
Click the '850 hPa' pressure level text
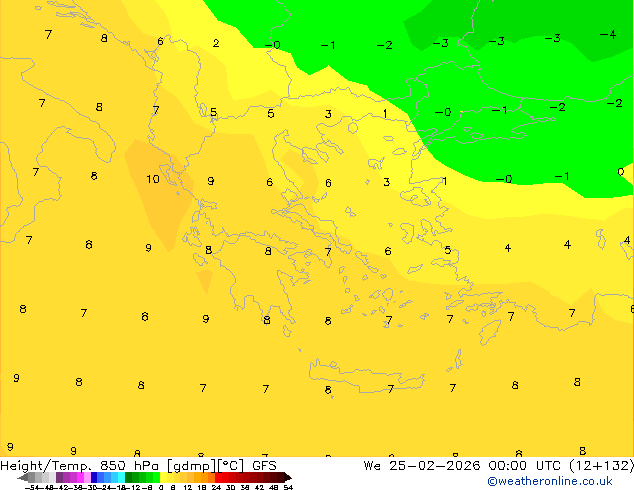click(x=130, y=466)
